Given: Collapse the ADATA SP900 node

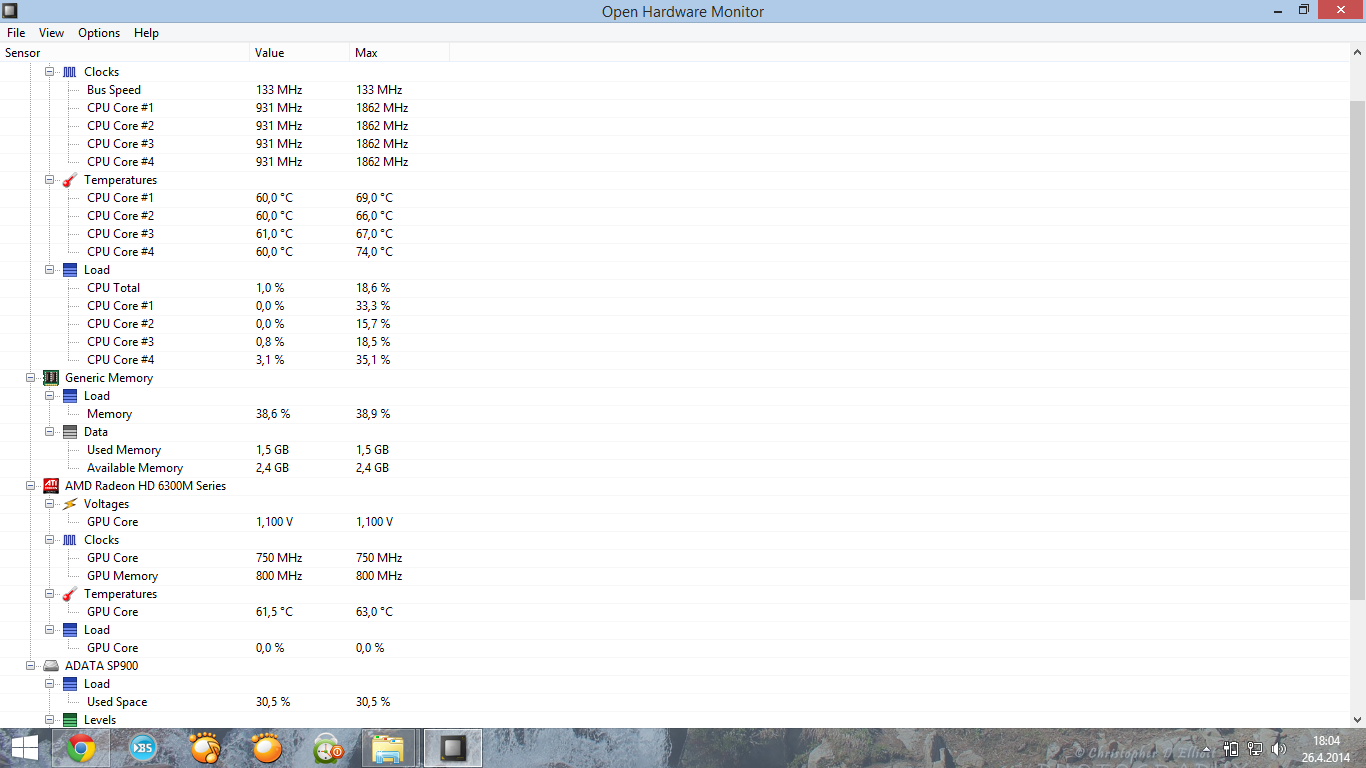Looking at the screenshot, I should 31,666.
